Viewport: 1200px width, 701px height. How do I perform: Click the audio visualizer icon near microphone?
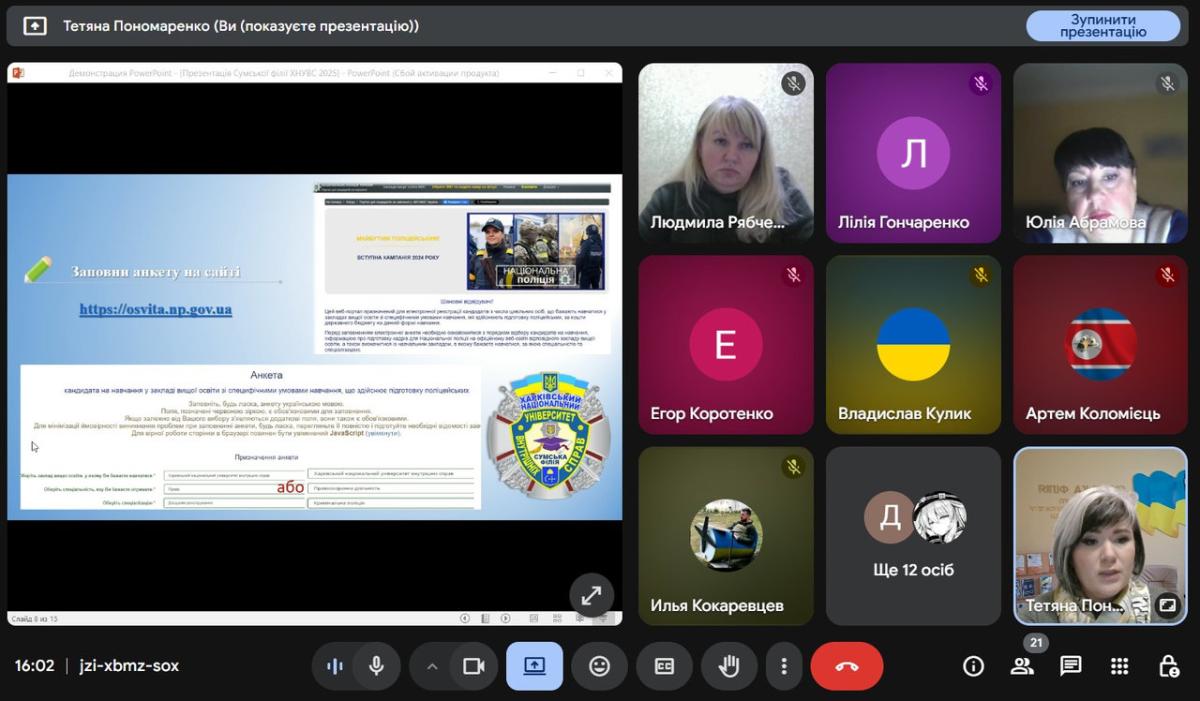(335, 666)
